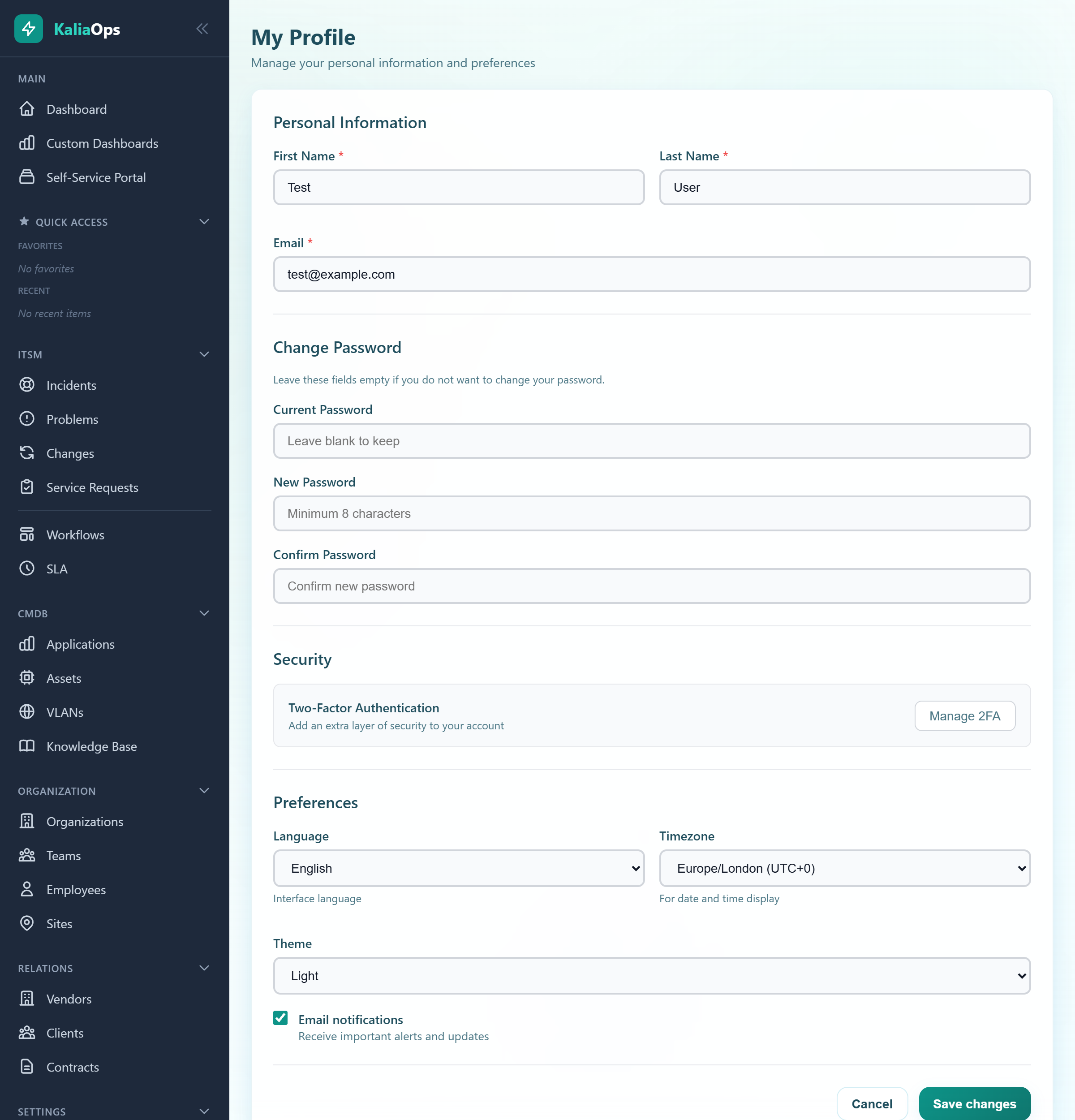Navigate to the Dashboard menu item
This screenshot has width=1075, height=1120.
pos(76,109)
